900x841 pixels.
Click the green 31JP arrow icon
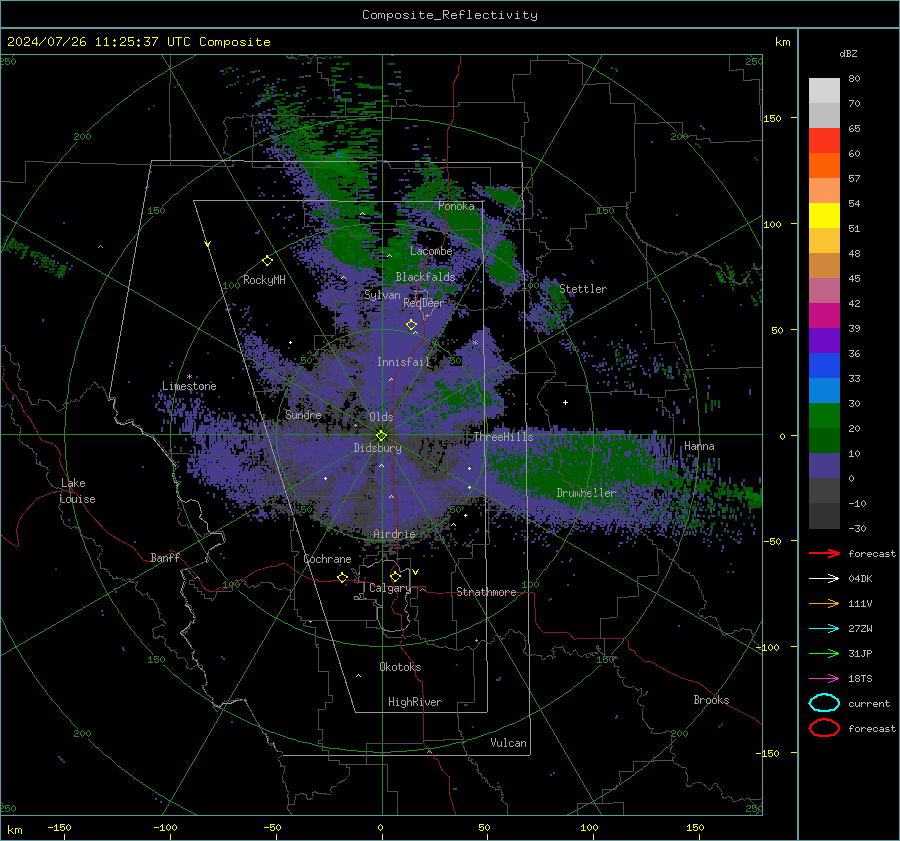point(824,653)
